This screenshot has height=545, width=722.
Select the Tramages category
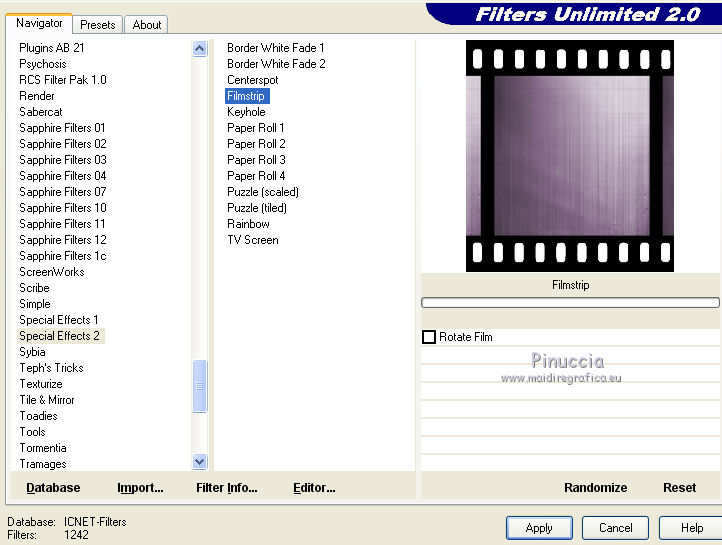pyautogui.click(x=43, y=464)
